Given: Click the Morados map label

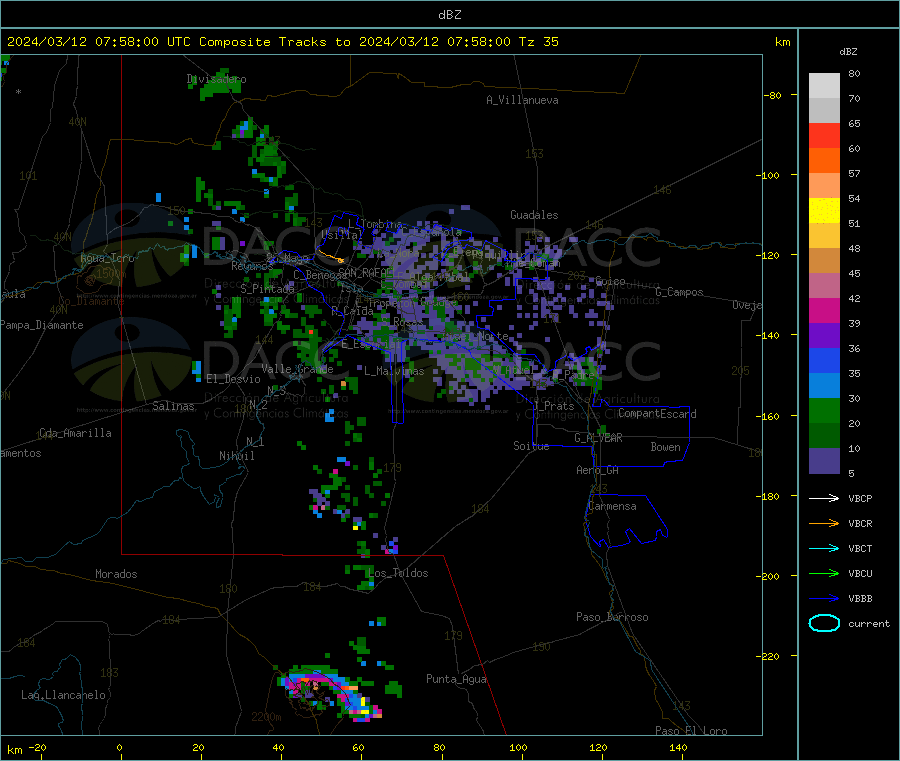Looking at the screenshot, I should point(116,574).
